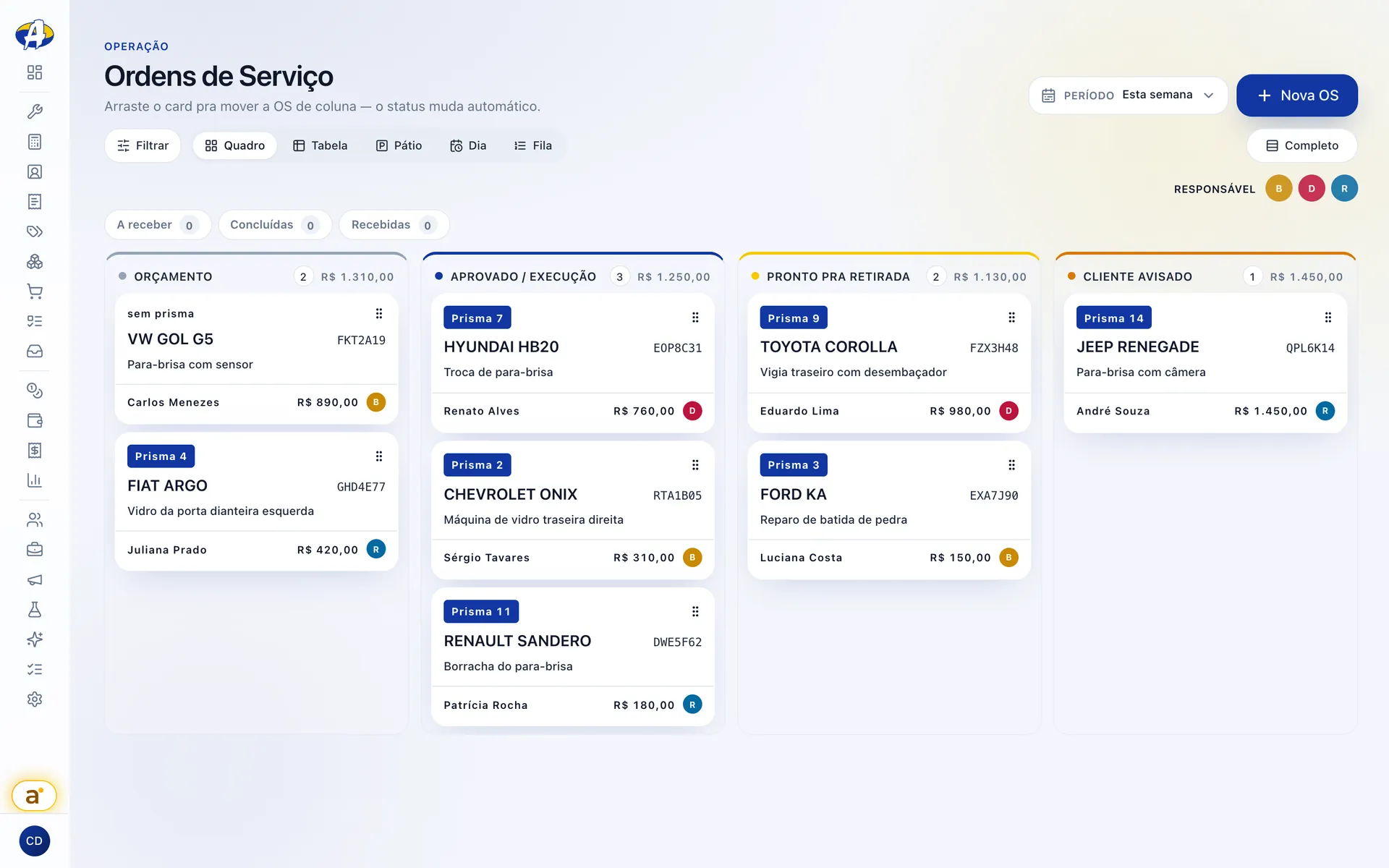Open the wallet icon in sidebar
Image resolution: width=1389 pixels, height=868 pixels.
(x=34, y=420)
